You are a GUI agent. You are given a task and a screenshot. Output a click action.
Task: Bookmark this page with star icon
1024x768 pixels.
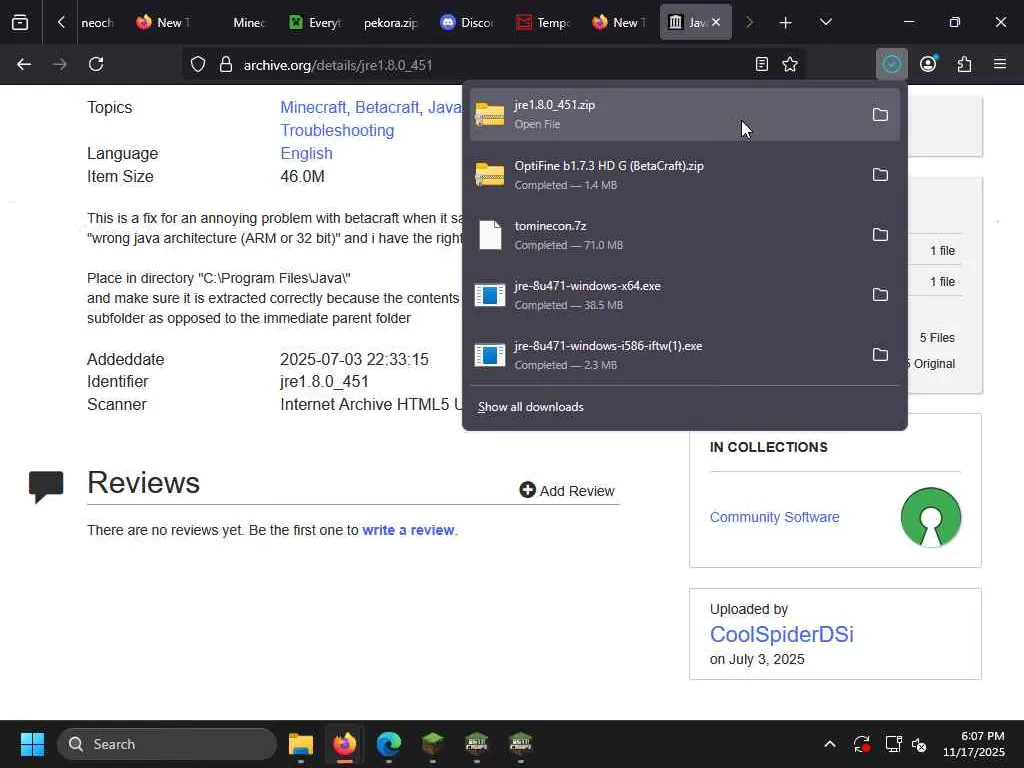click(790, 65)
